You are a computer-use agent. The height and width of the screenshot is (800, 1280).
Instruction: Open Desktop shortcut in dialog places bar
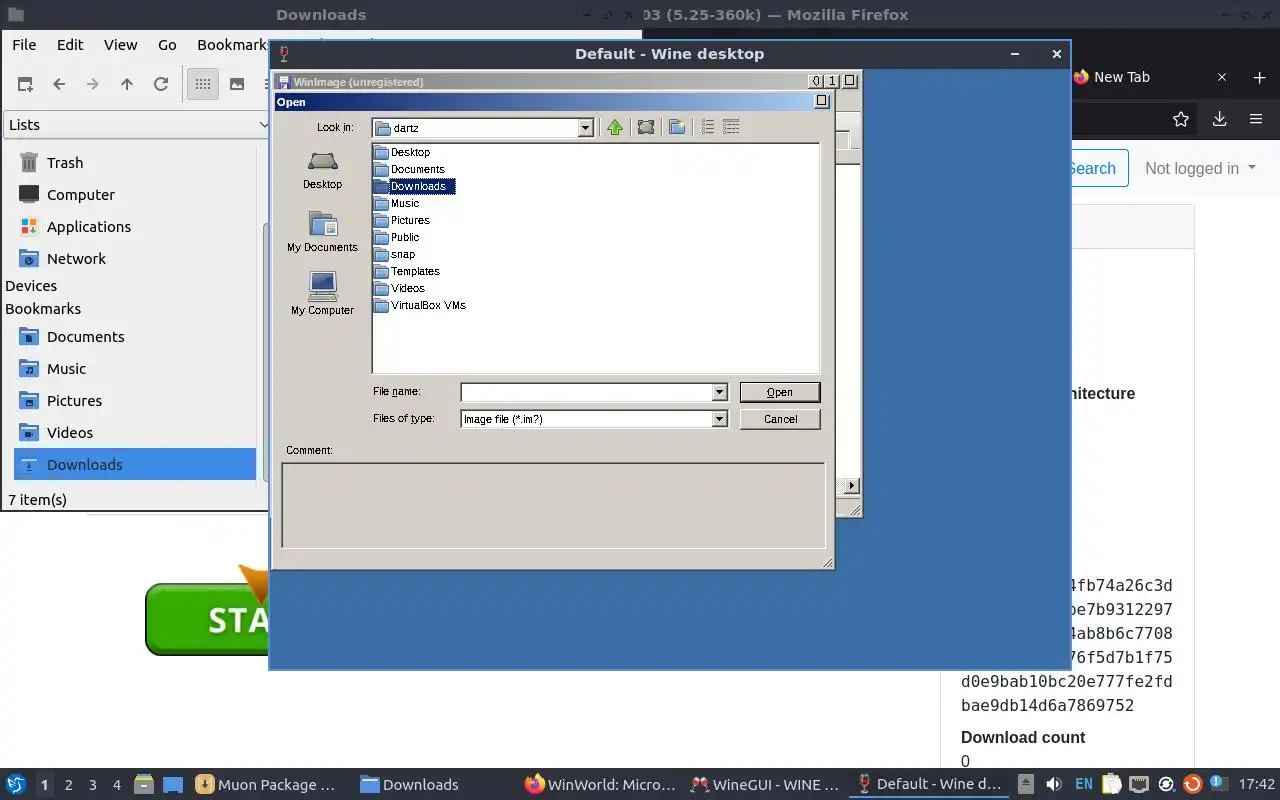click(322, 170)
